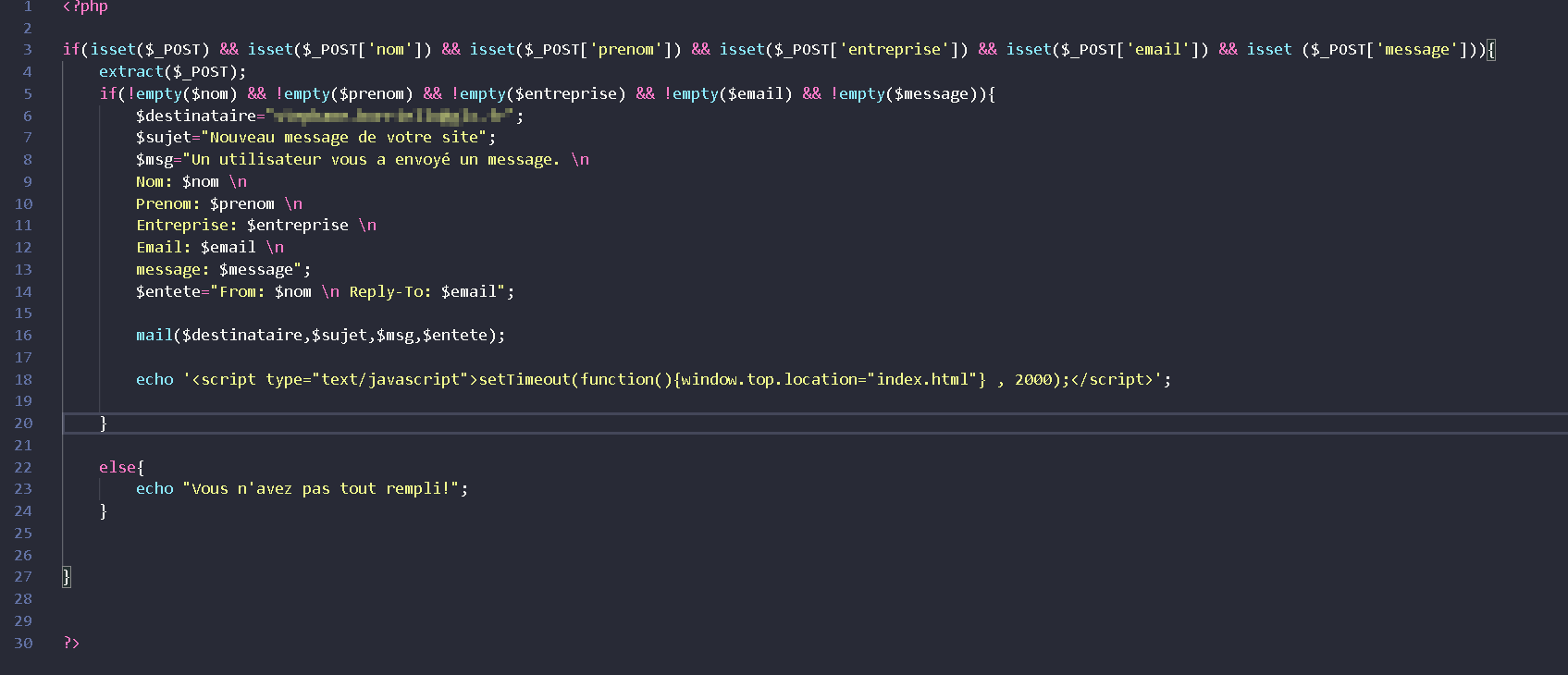Viewport: 1568px width, 675px height.
Task: Click line number 5 in the gutter
Action: click(x=28, y=94)
